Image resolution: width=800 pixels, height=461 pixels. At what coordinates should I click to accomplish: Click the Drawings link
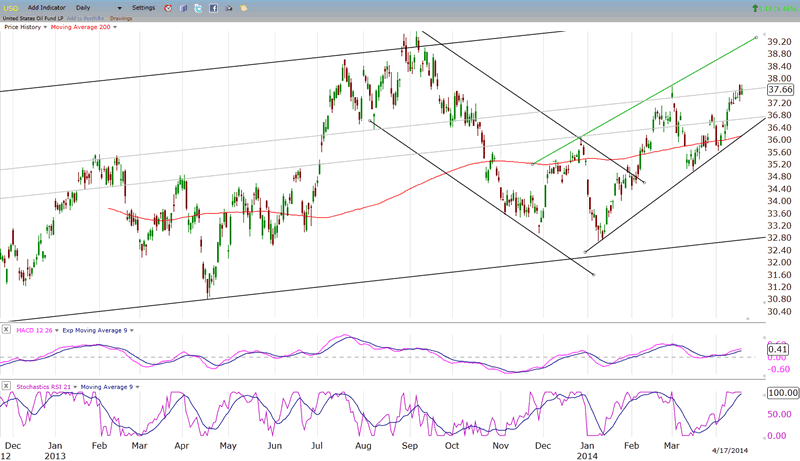click(121, 18)
